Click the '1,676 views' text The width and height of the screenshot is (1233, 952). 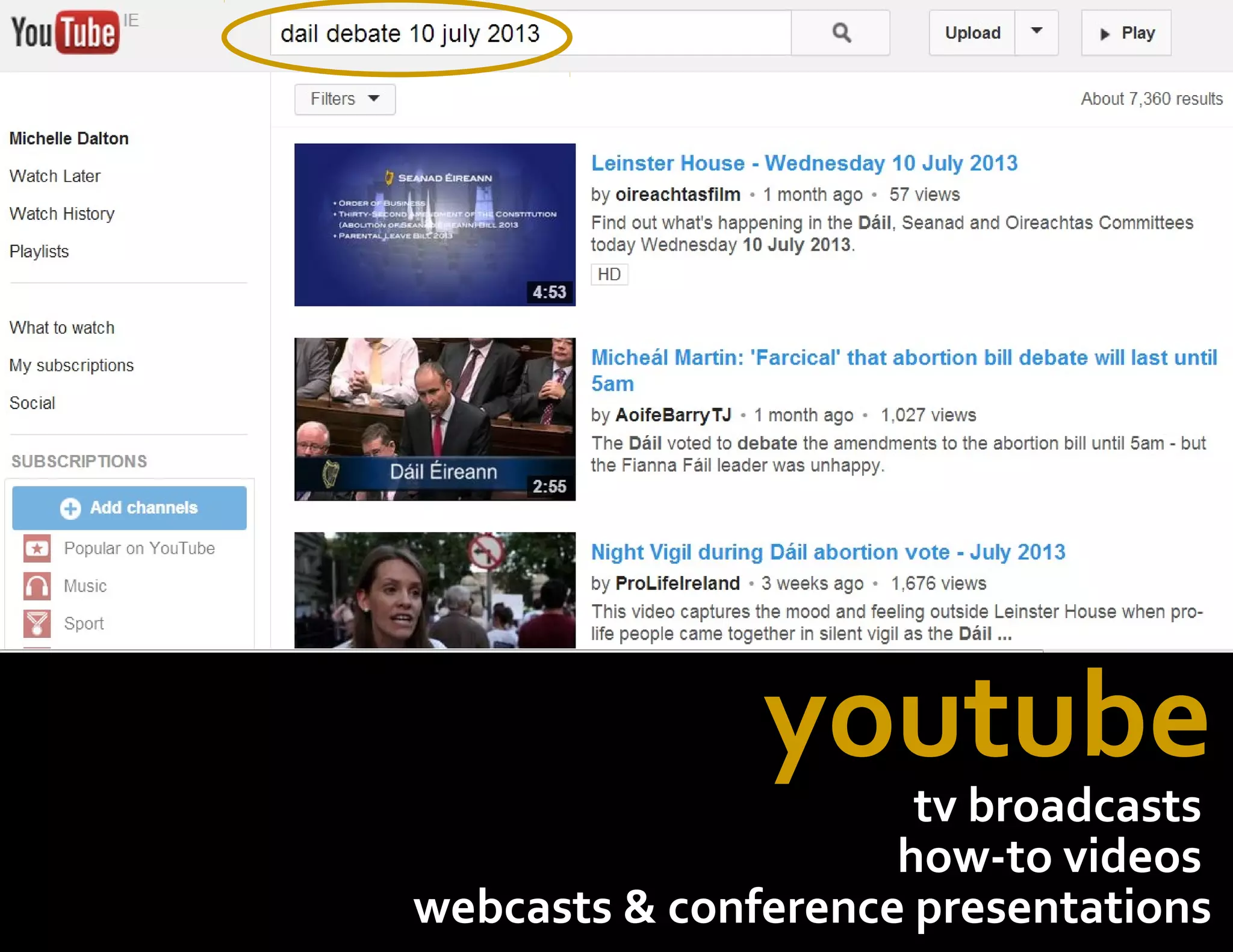[938, 583]
